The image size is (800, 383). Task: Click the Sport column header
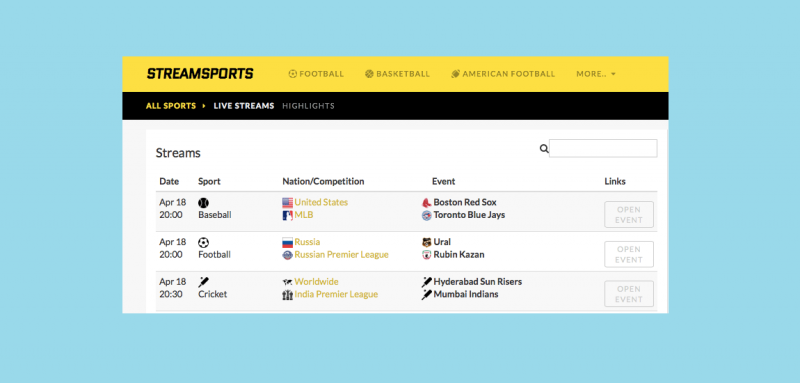click(x=209, y=182)
